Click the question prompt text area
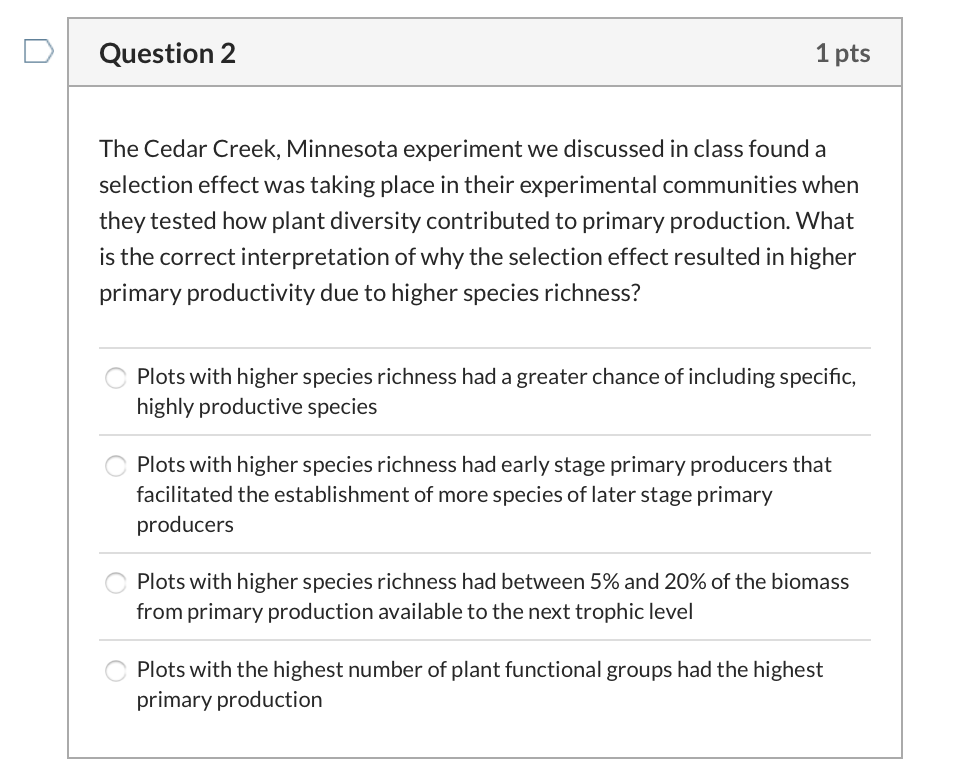 coord(478,220)
